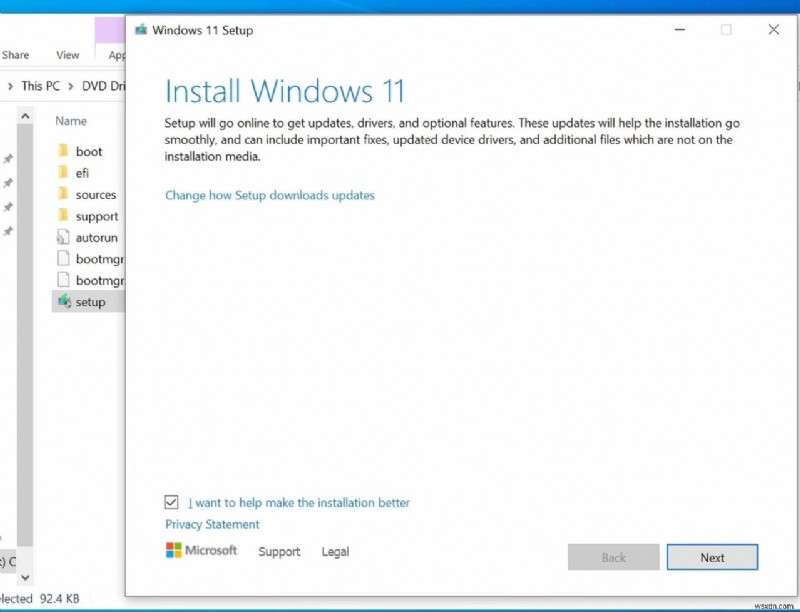The width and height of the screenshot is (800, 612).
Task: Select the first bootmgr file
Action: [99, 258]
